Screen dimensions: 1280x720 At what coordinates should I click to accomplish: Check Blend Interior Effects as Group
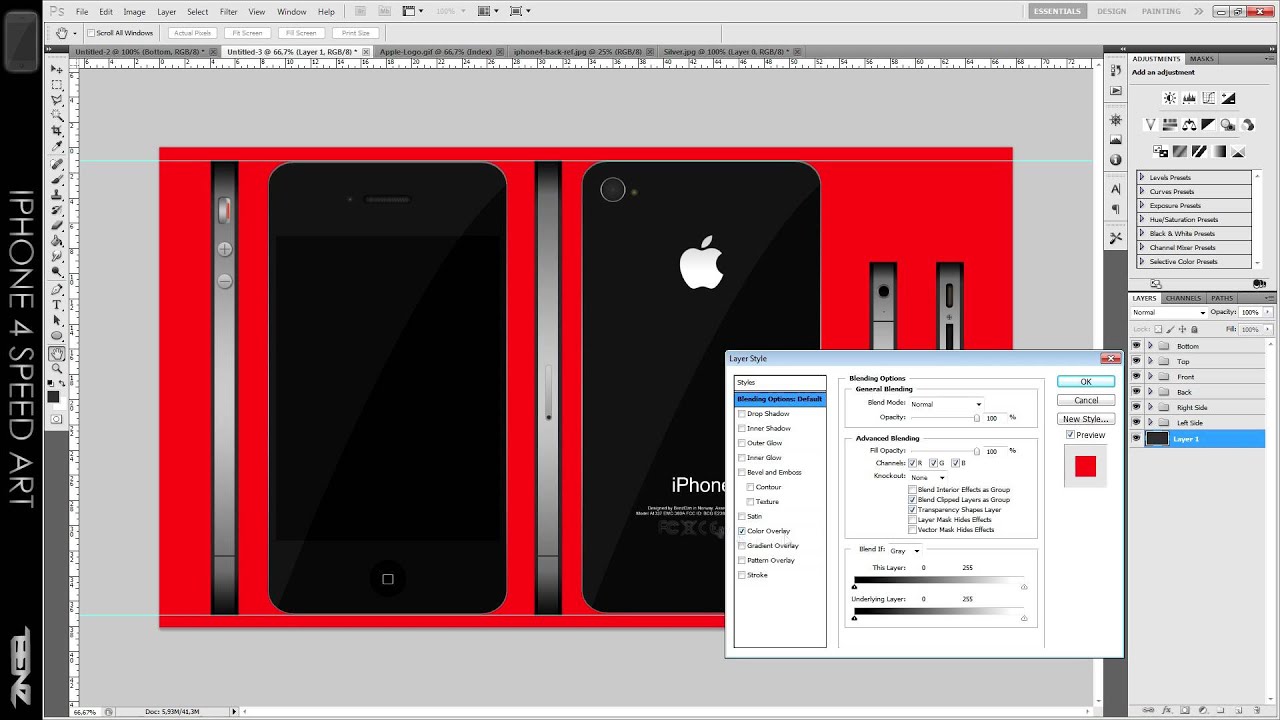coord(912,490)
